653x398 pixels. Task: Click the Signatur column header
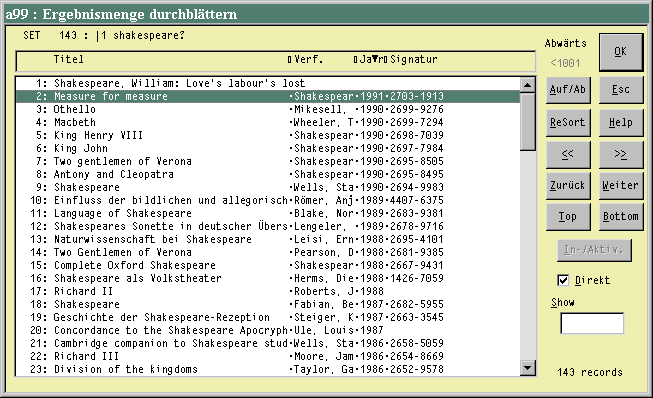point(414,60)
